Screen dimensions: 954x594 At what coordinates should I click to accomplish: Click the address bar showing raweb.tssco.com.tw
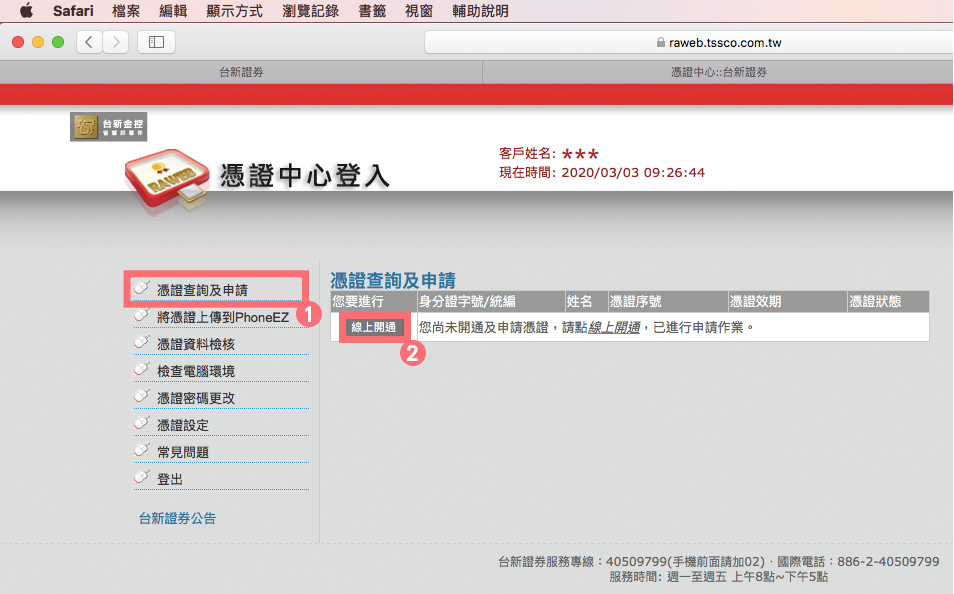(689, 43)
